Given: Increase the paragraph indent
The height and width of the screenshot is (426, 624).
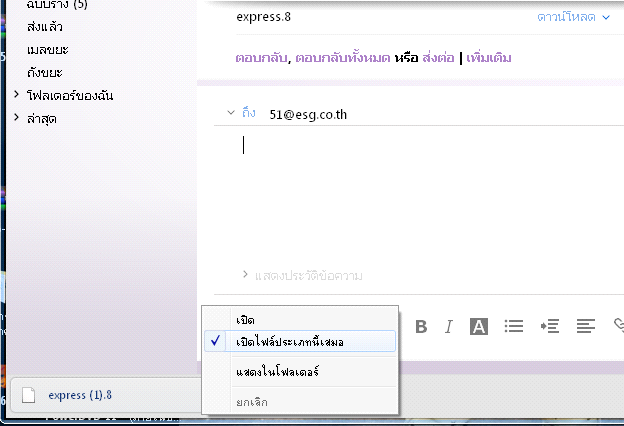Looking at the screenshot, I should point(549,326).
